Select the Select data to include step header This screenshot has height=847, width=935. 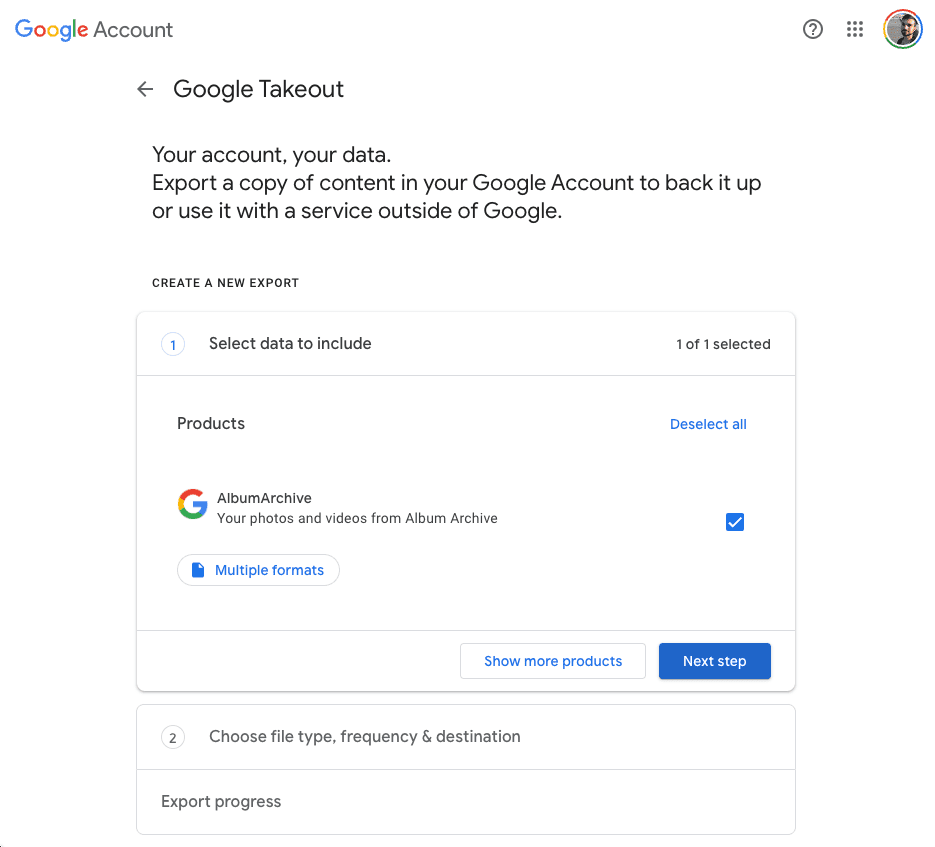(289, 344)
